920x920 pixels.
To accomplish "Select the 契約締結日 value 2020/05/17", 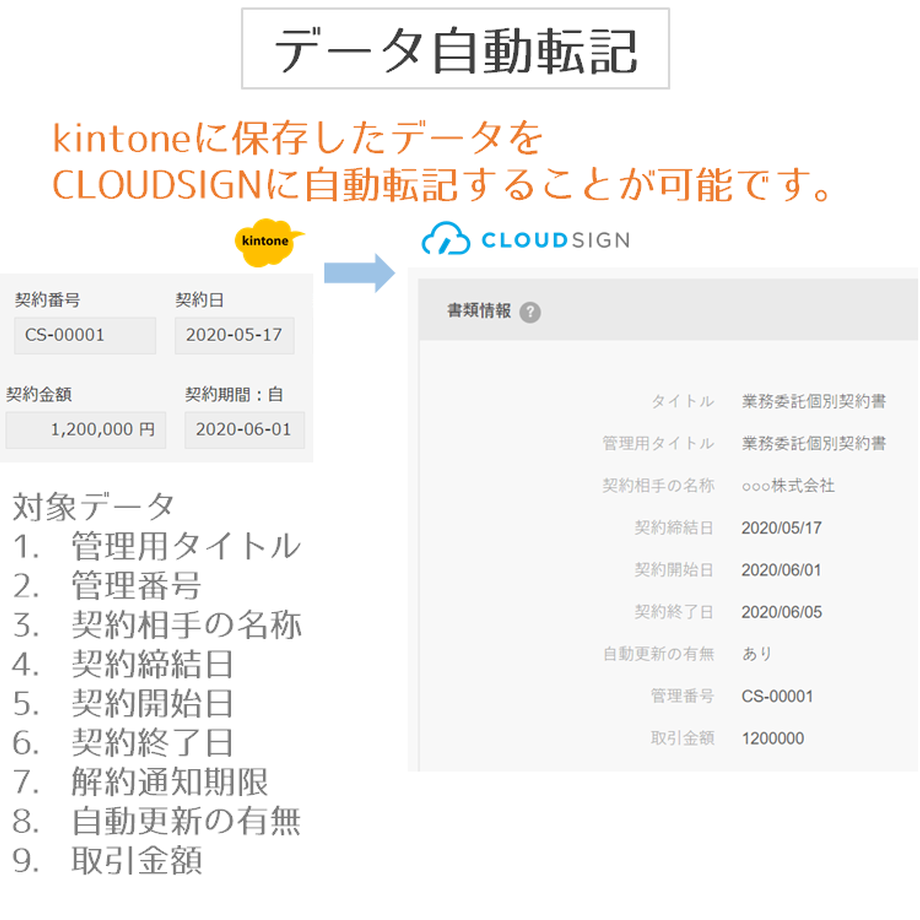I will coord(782,528).
